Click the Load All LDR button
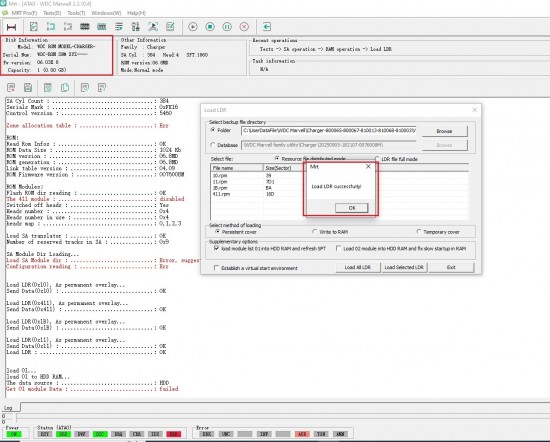The image size is (550, 442). pos(357,267)
